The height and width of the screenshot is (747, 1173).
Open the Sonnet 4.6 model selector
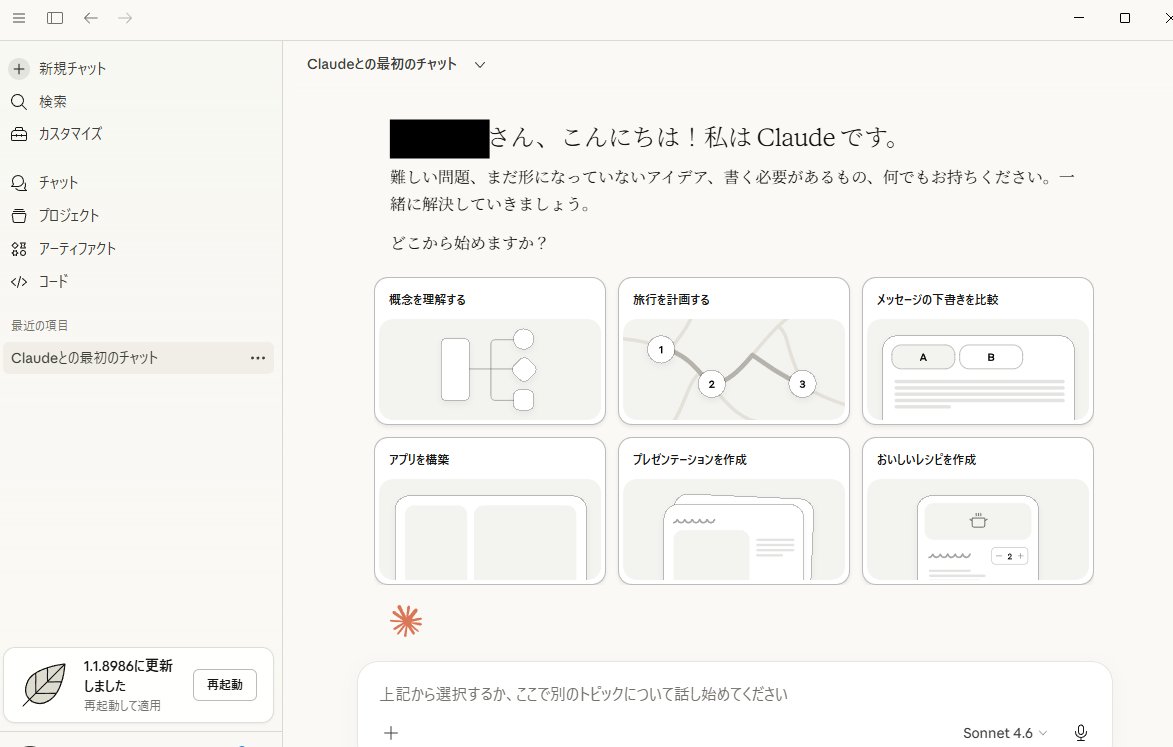(1005, 733)
